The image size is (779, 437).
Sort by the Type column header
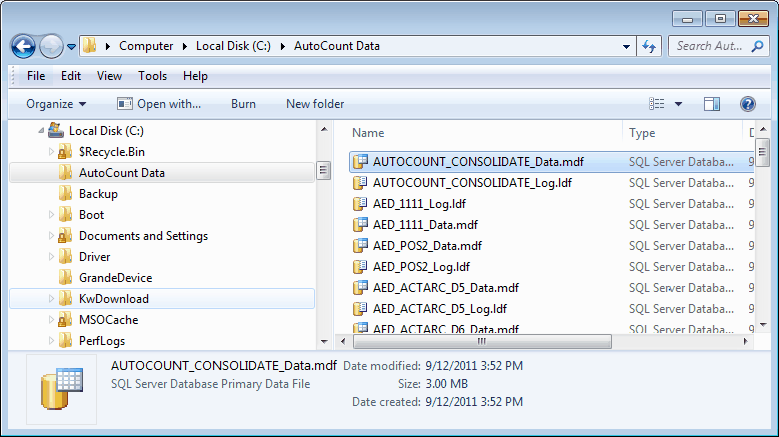642,133
